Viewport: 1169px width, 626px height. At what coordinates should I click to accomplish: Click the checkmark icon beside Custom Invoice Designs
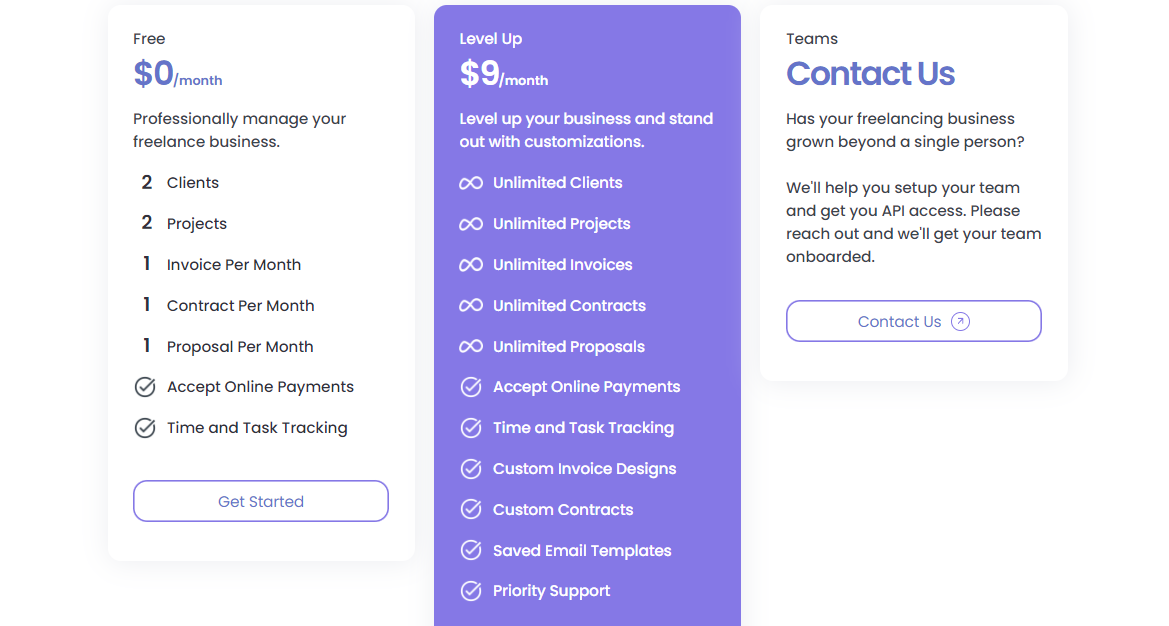[470, 468]
